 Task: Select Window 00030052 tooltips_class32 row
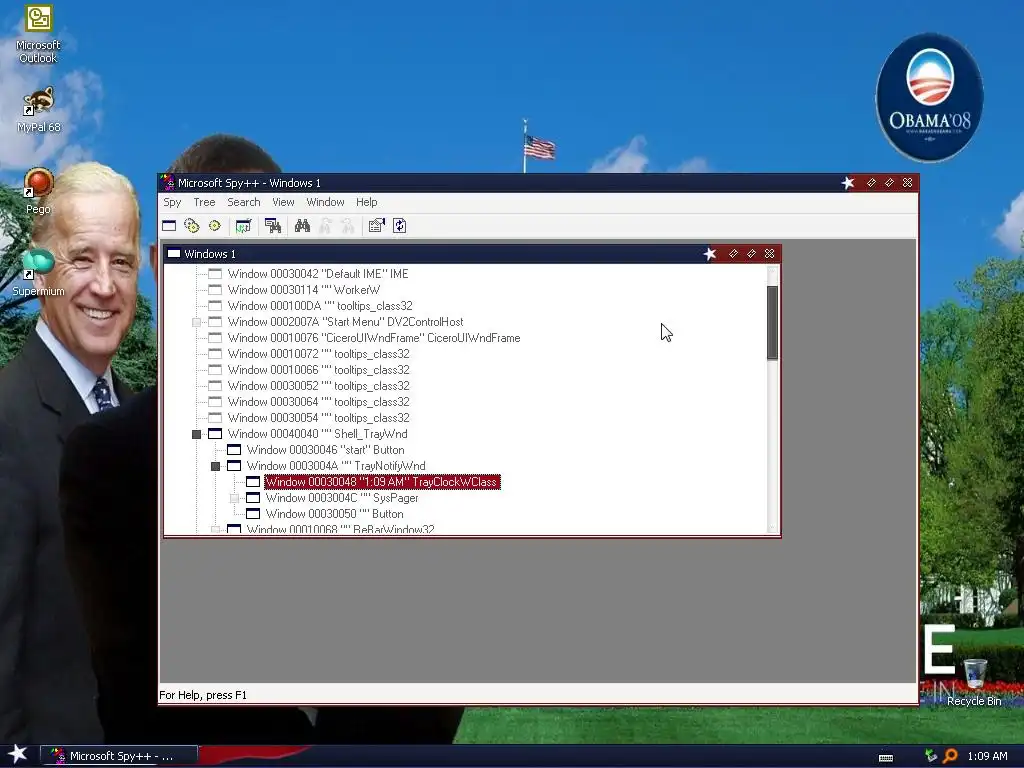(x=319, y=386)
